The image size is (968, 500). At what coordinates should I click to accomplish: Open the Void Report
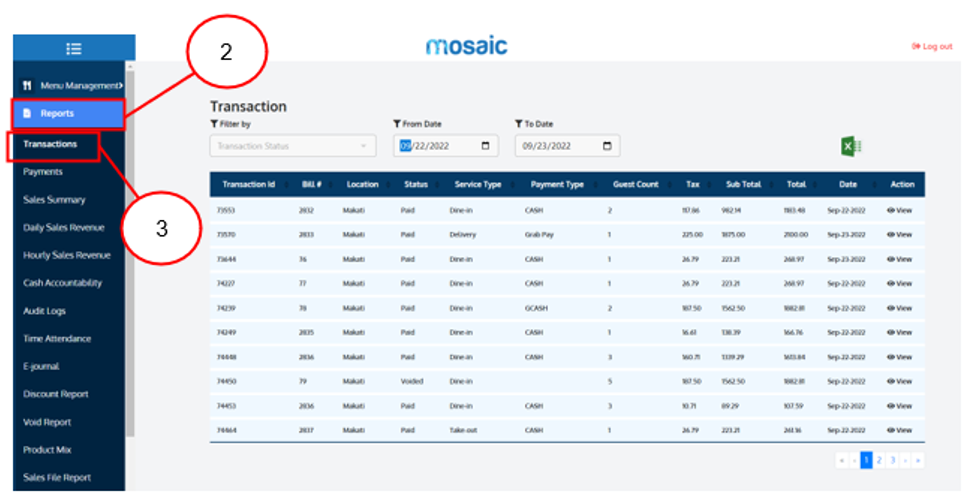47,422
